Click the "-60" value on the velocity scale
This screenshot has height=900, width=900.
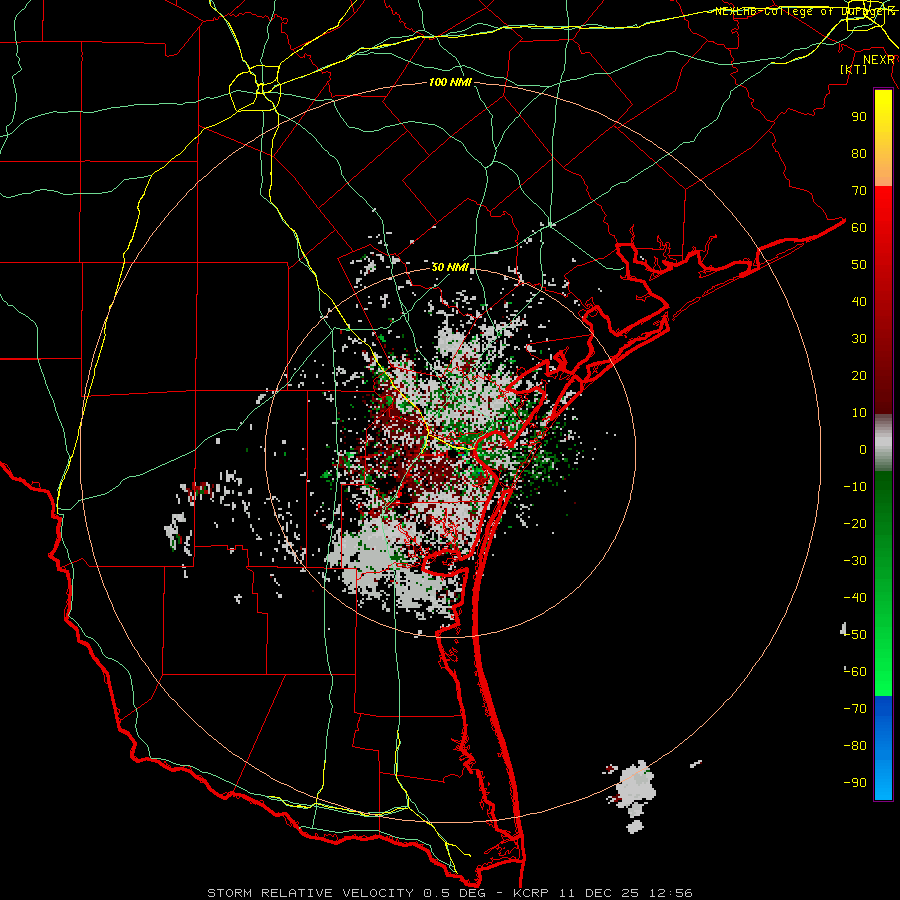[855, 672]
